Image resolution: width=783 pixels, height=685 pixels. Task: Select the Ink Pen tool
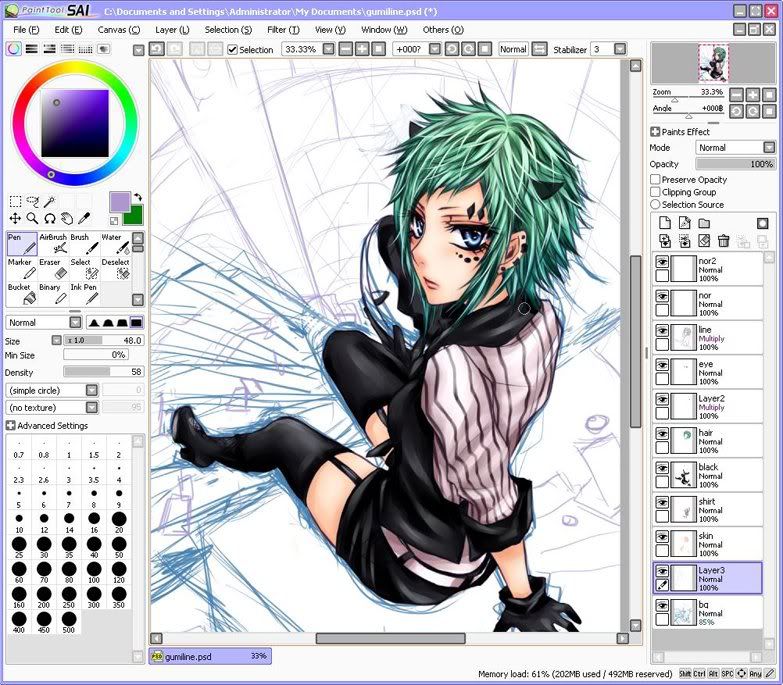(x=84, y=294)
